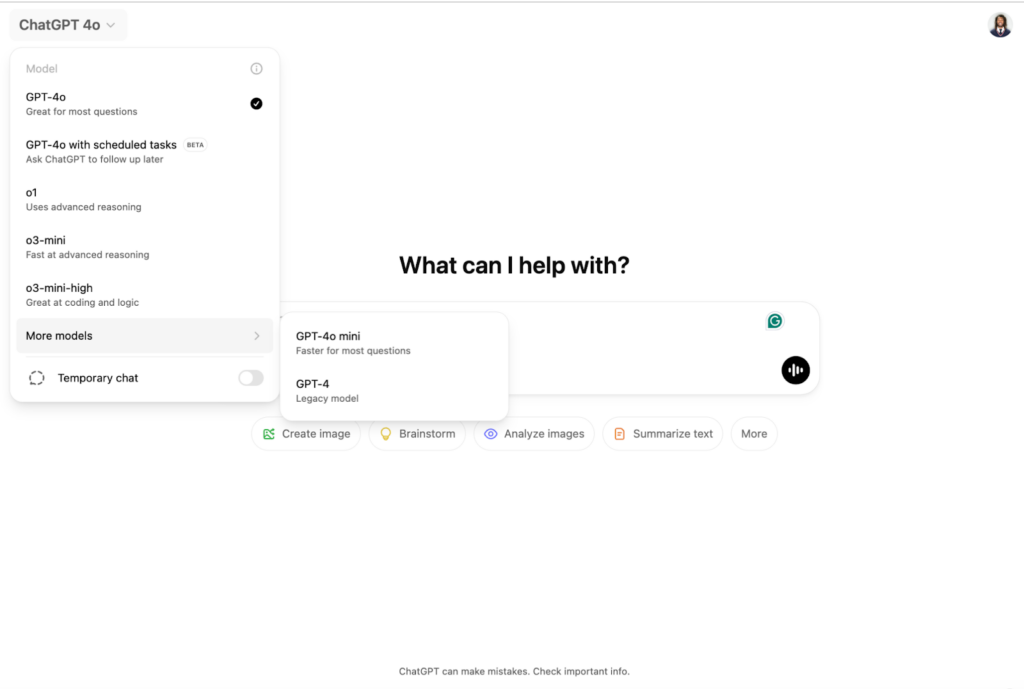The height and width of the screenshot is (689, 1024).
Task: Click the Create image icon
Action: click(269, 434)
